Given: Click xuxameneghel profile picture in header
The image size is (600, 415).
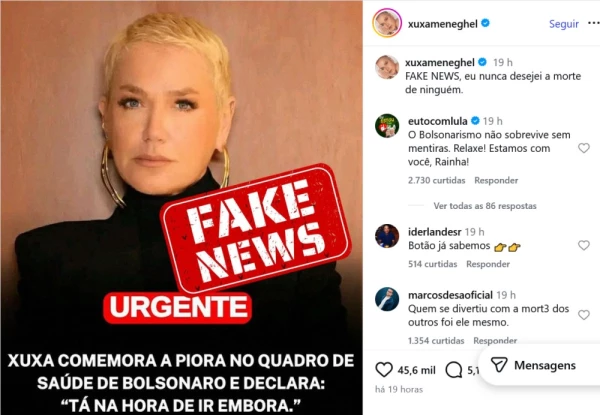Looking at the screenshot, I should [387, 23].
